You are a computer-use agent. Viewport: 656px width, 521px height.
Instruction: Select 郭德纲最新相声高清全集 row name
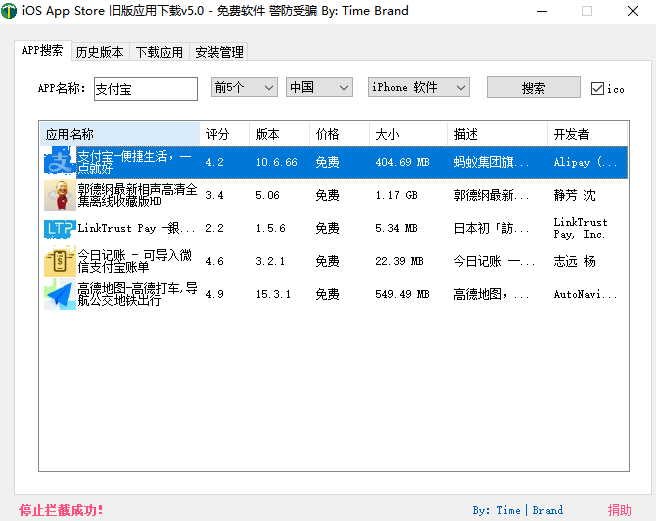coord(137,195)
